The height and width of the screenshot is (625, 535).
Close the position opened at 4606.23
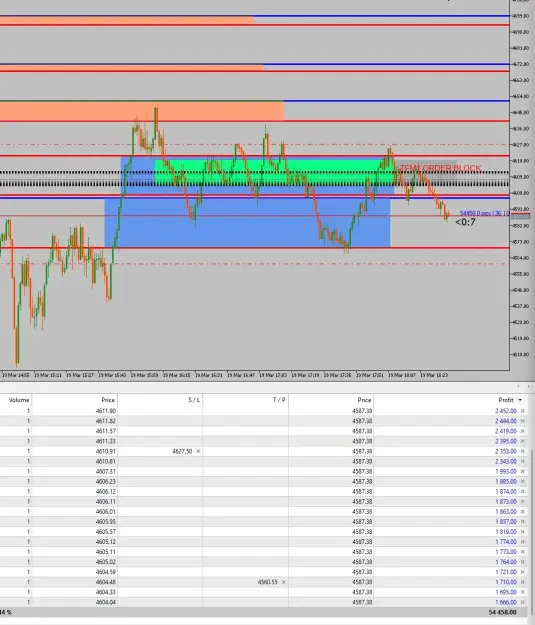coord(523,482)
